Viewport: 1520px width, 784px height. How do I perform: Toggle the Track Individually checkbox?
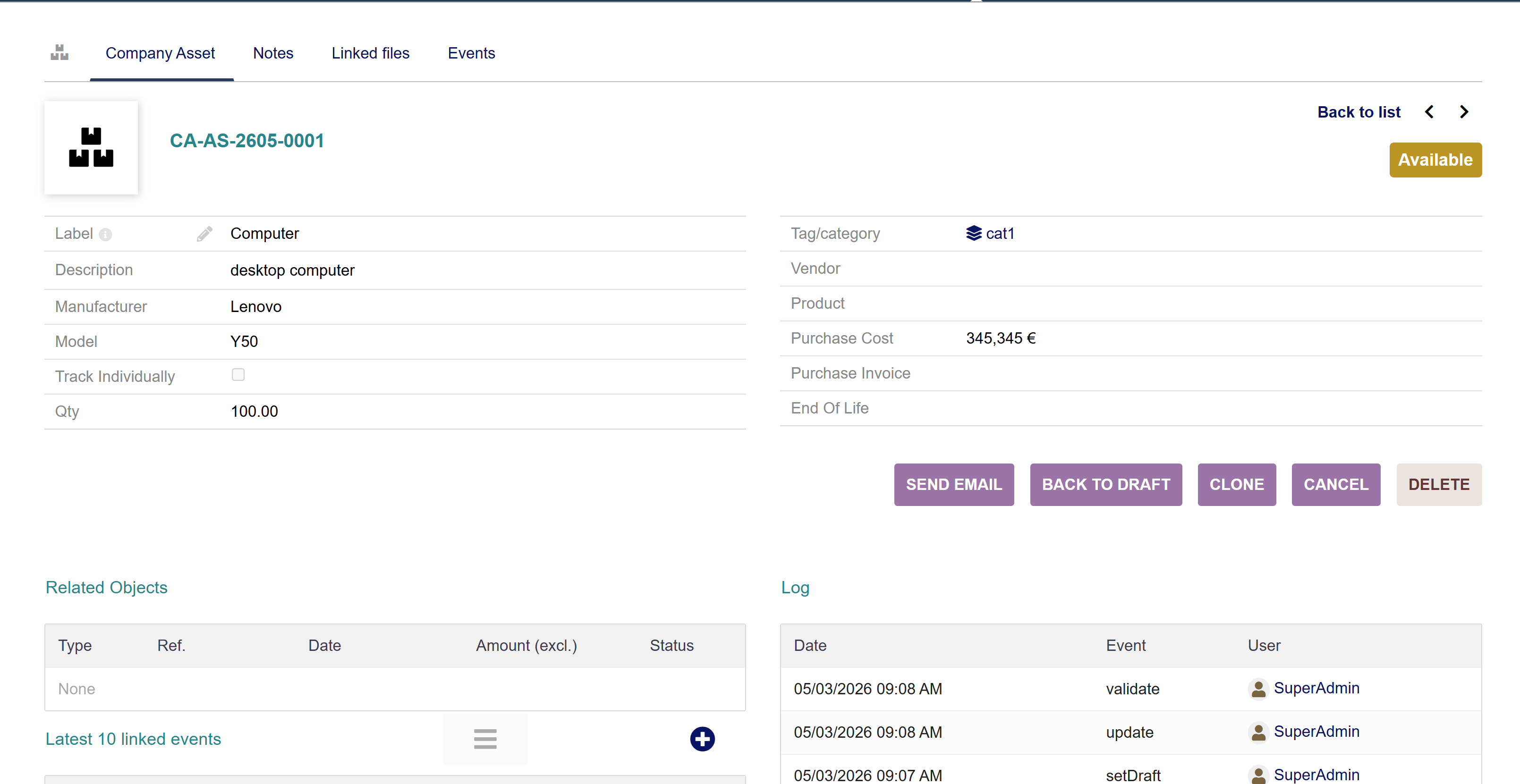click(238, 375)
